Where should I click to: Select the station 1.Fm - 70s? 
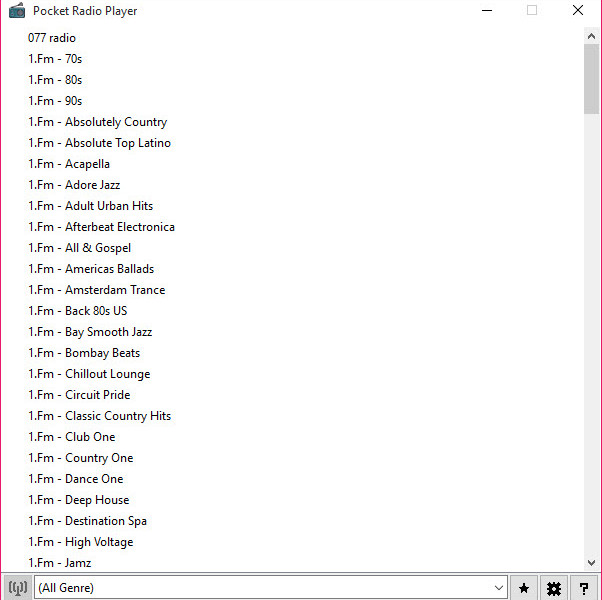(x=55, y=59)
